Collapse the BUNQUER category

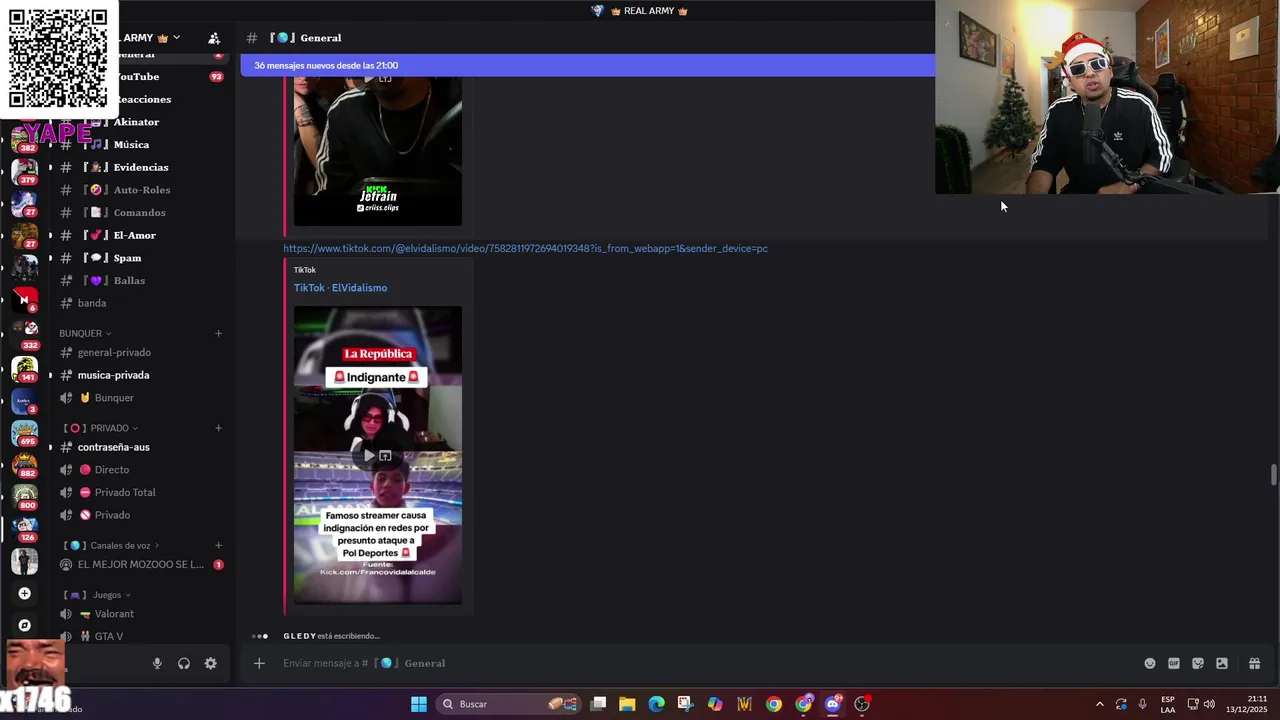tap(85, 333)
